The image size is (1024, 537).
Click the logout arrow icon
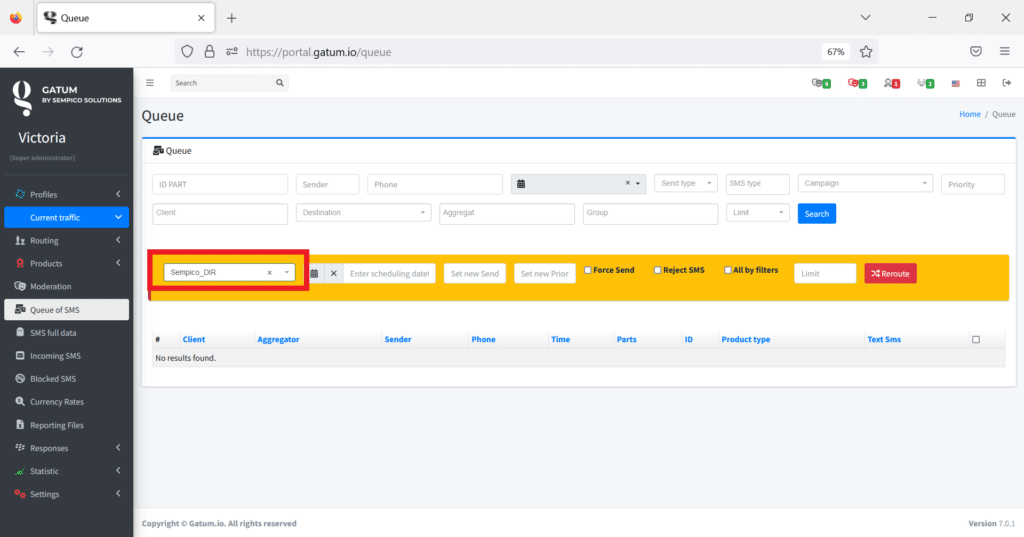[1006, 83]
